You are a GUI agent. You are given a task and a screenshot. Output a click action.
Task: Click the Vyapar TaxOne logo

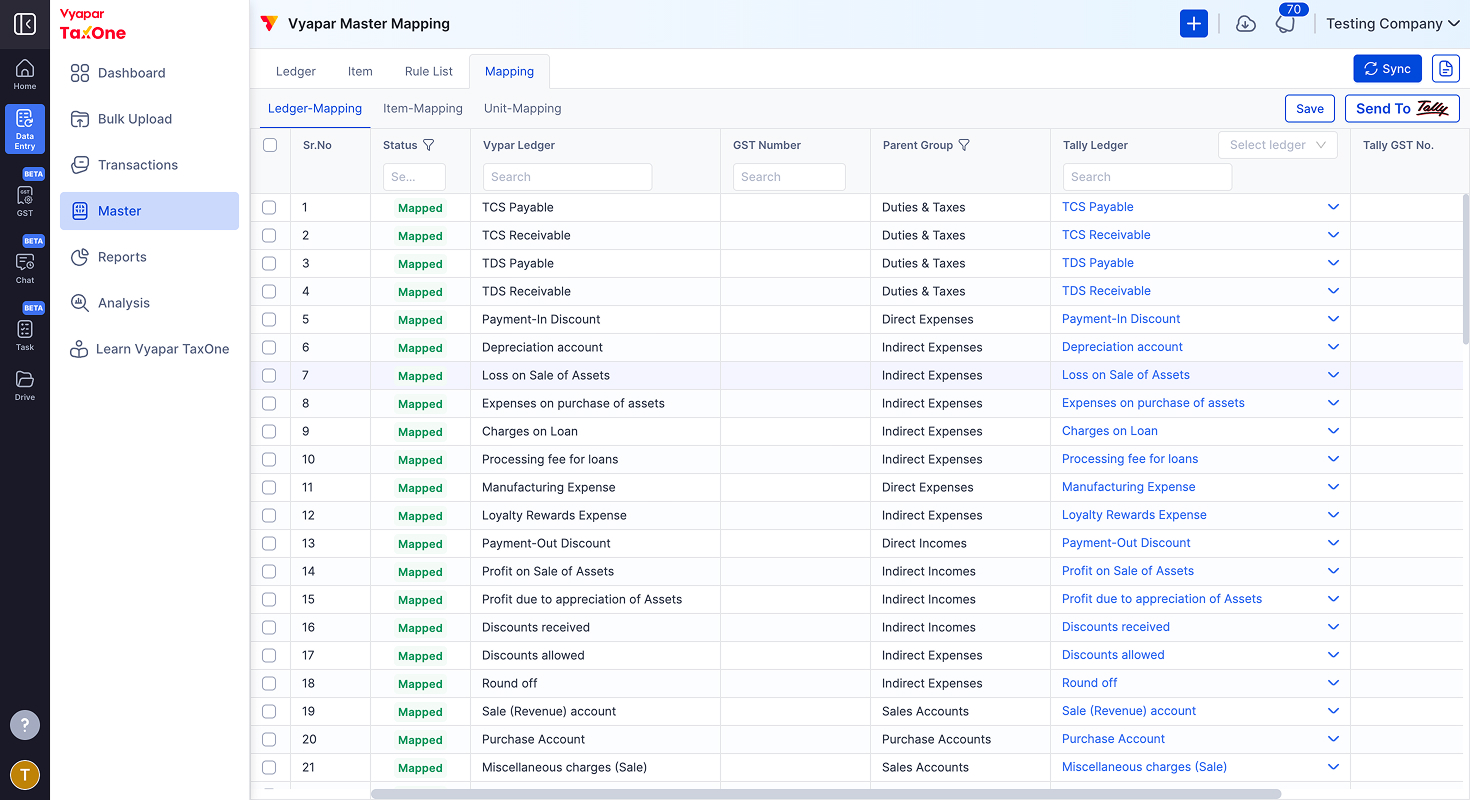pos(93,25)
